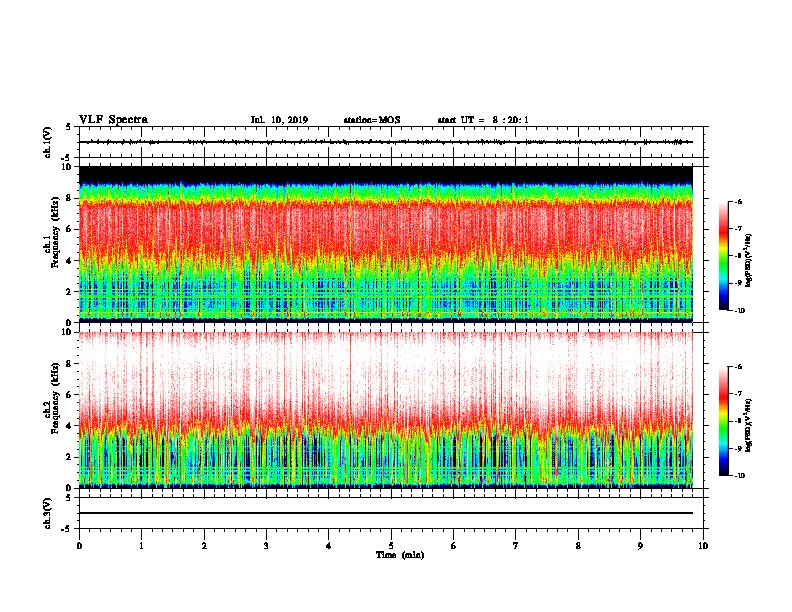The width and height of the screenshot is (792, 612).
Task: Click the "10" kHz tick of ch.1 spectrogram
Action: coord(68,167)
